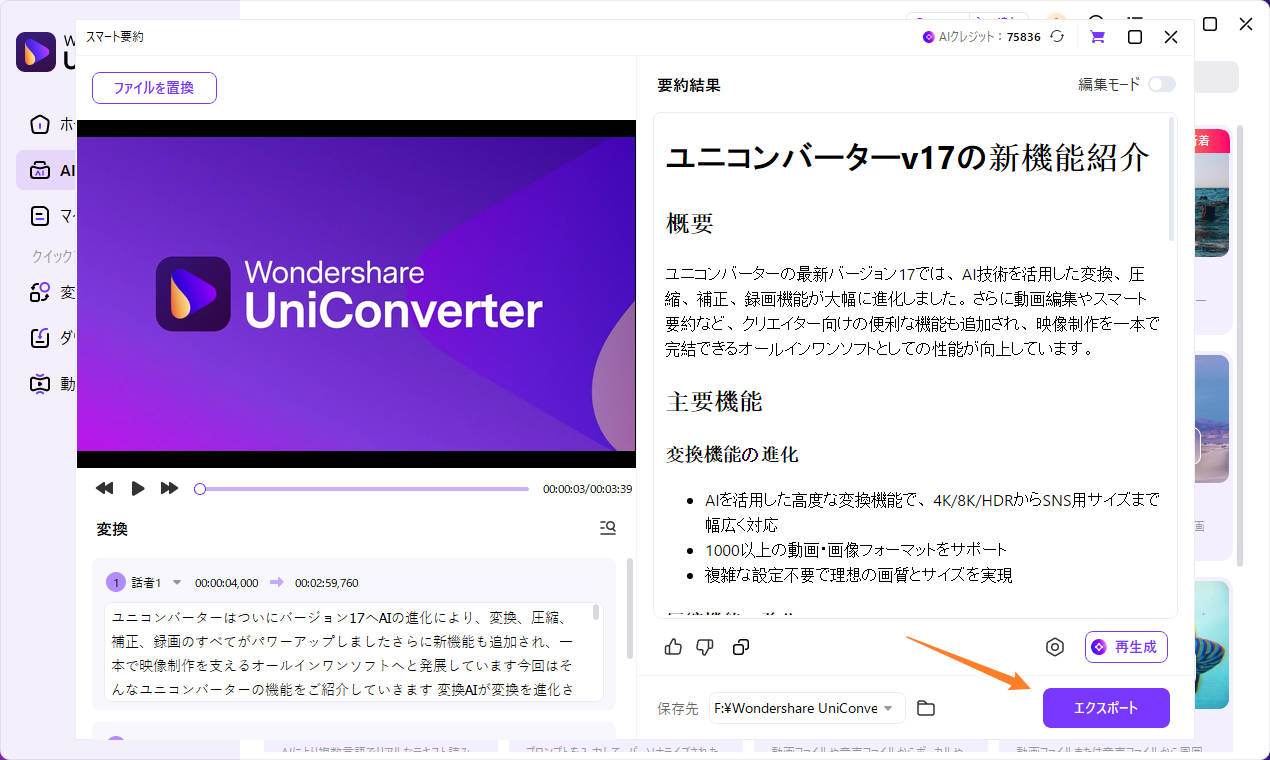Enable the 編集モード toggle
The height and width of the screenshot is (760, 1270).
[x=1161, y=85]
